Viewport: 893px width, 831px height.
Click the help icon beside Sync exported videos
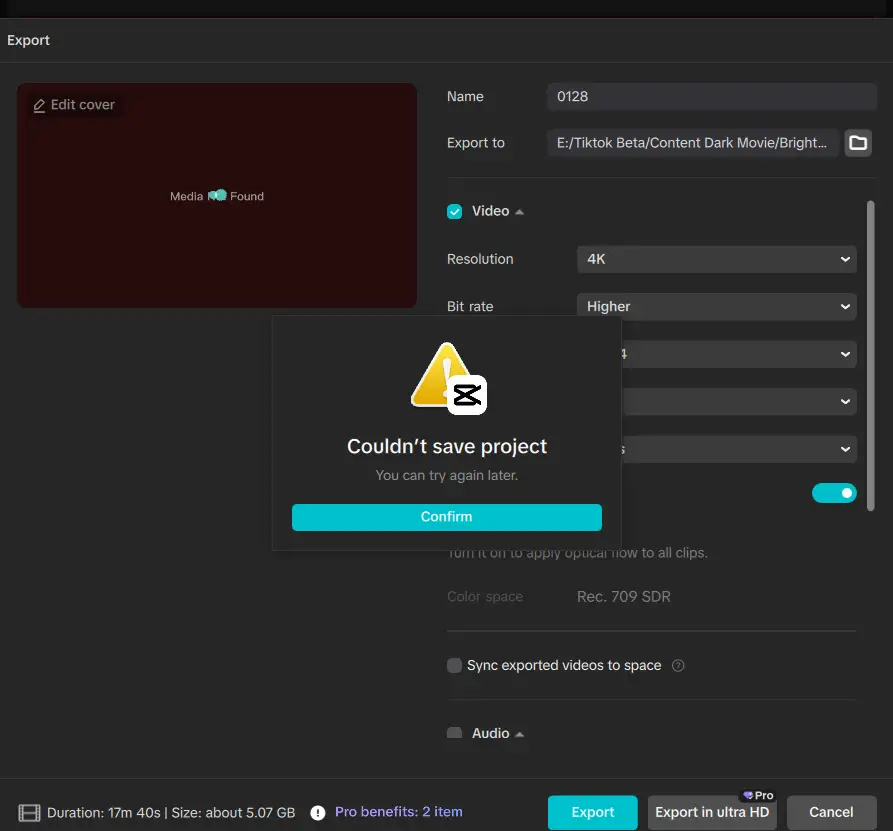678,666
